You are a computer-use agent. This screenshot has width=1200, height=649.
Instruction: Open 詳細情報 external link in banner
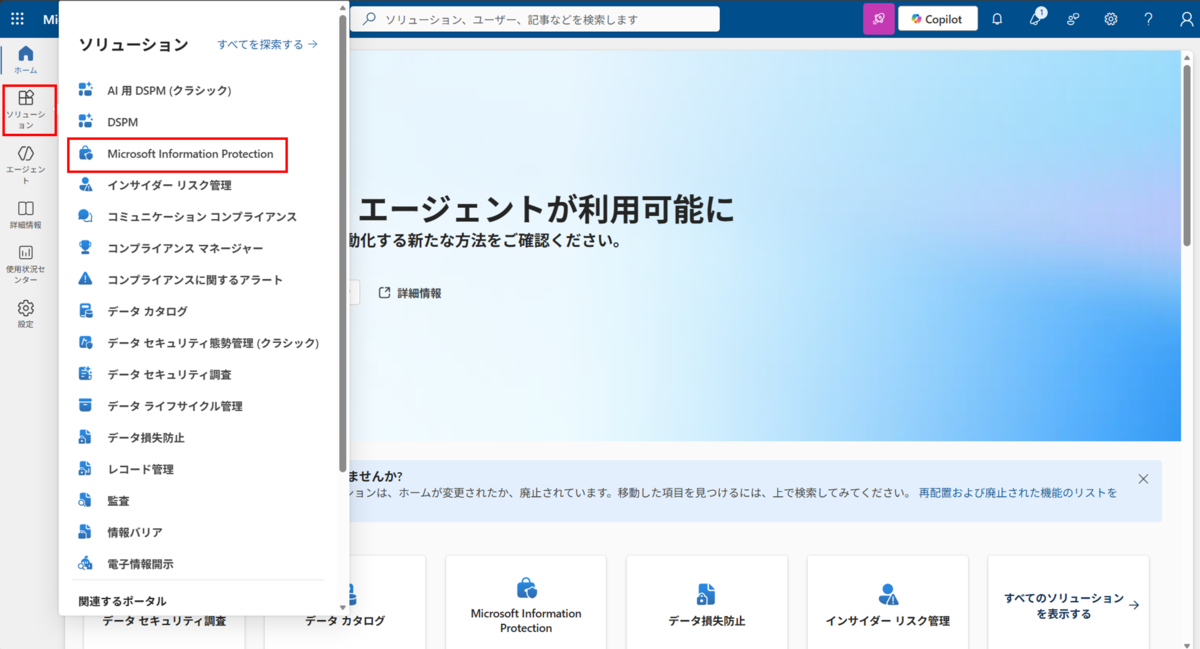[410, 293]
